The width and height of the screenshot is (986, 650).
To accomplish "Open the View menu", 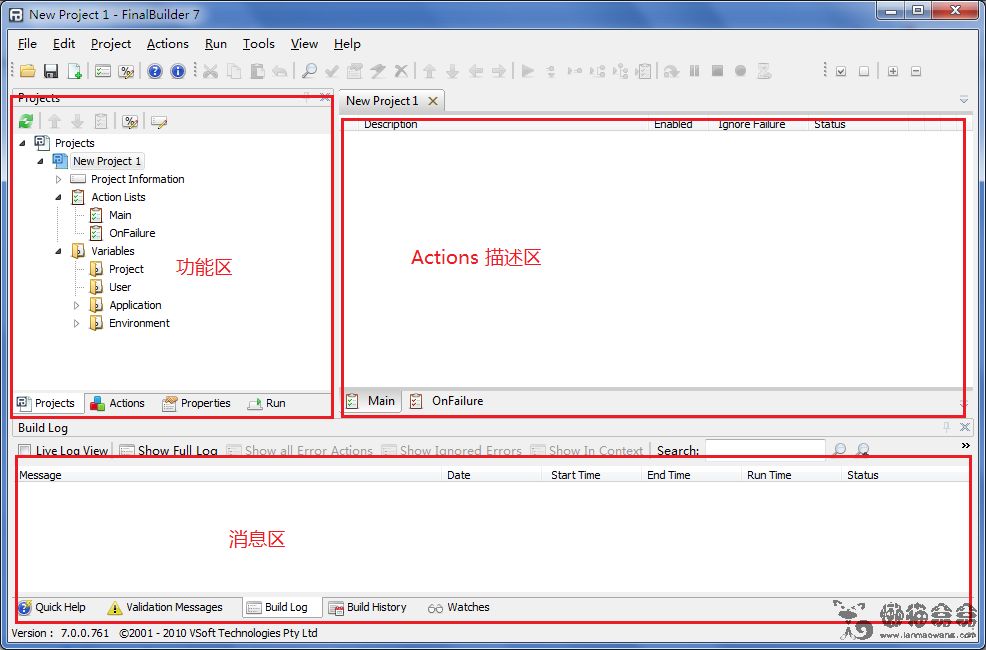I will pyautogui.click(x=304, y=43).
